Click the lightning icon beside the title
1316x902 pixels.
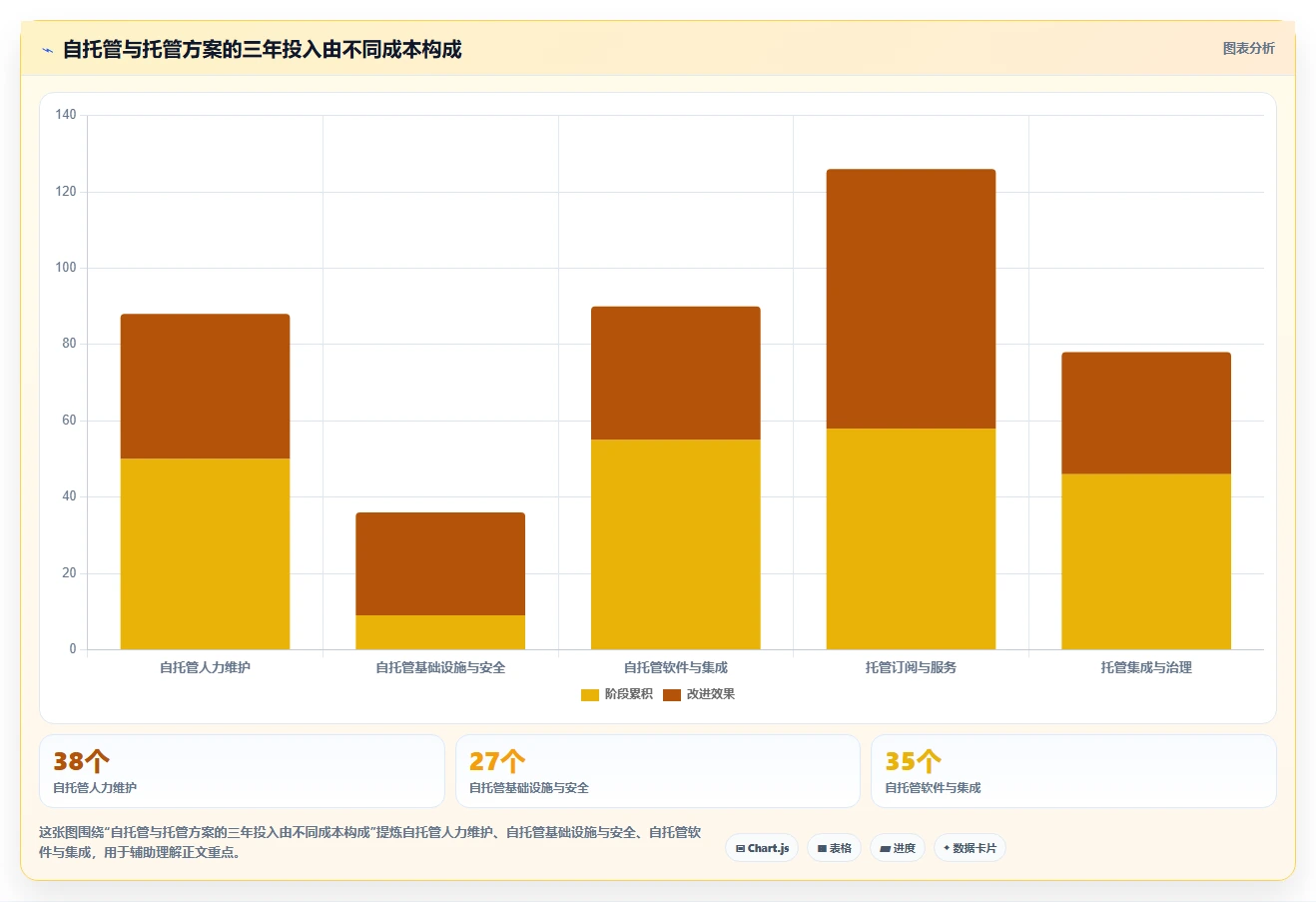click(47, 50)
